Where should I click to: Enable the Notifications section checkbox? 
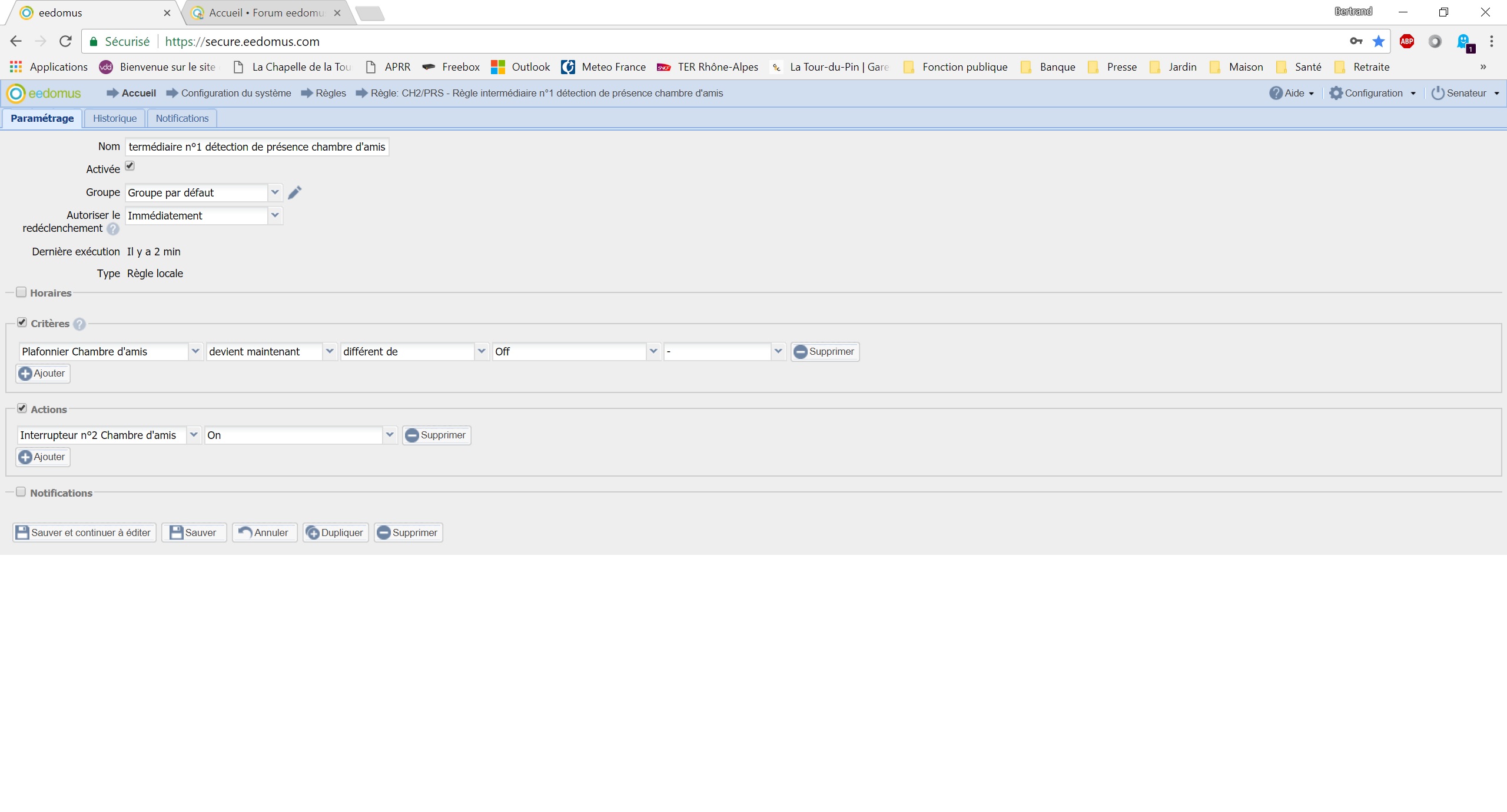coord(21,492)
